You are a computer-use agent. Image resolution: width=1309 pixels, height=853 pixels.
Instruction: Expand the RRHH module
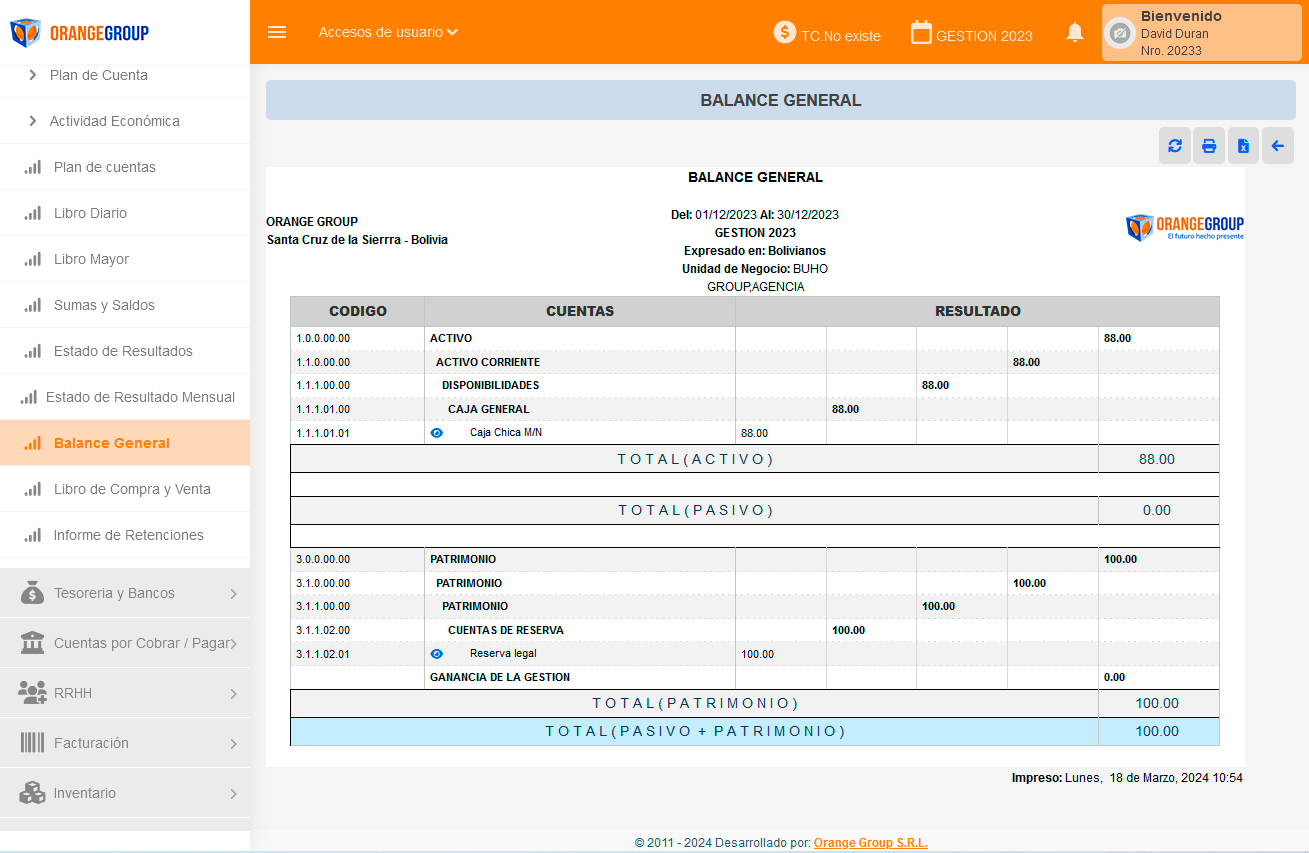(x=125, y=693)
